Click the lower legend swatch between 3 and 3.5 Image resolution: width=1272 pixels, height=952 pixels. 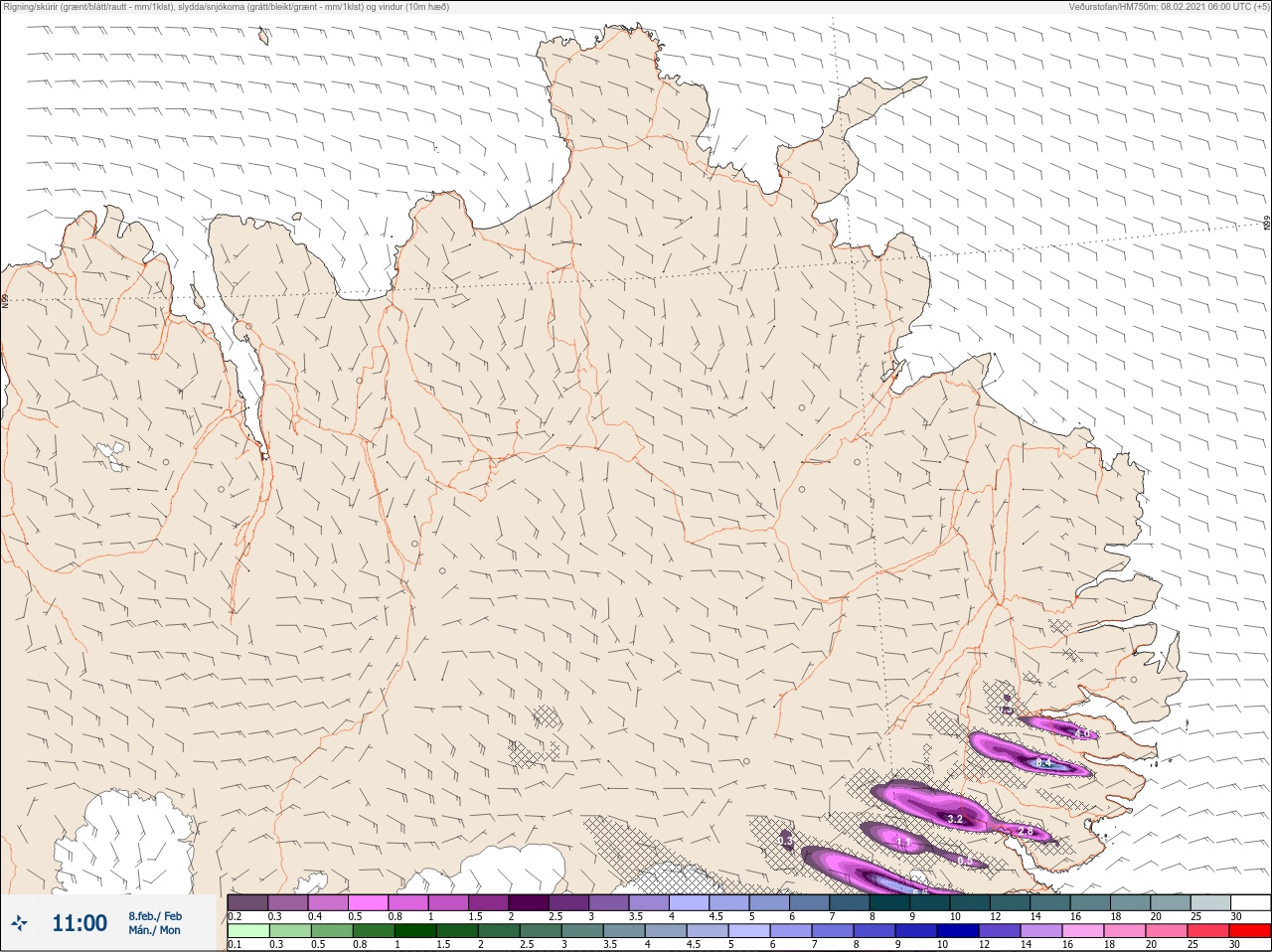click(583, 931)
